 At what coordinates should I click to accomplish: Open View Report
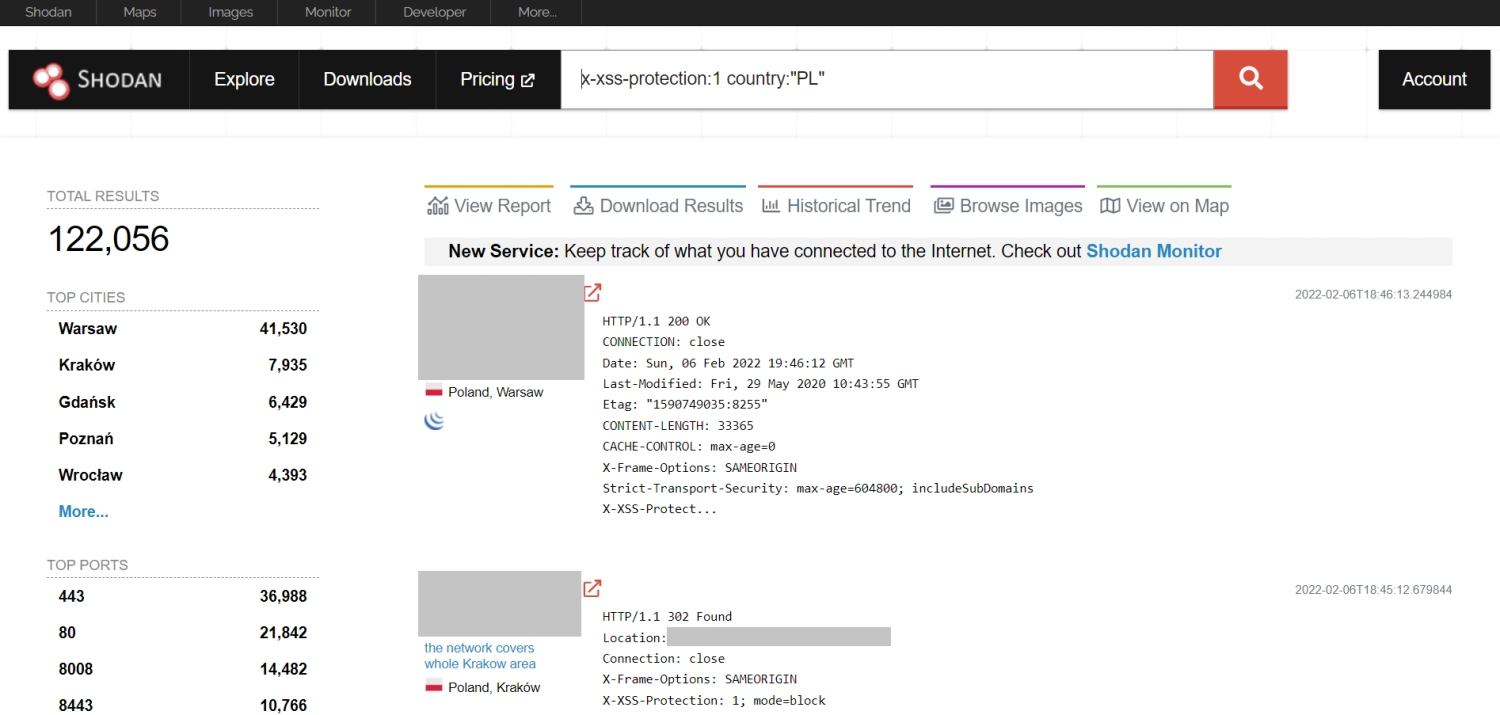pyautogui.click(x=489, y=205)
